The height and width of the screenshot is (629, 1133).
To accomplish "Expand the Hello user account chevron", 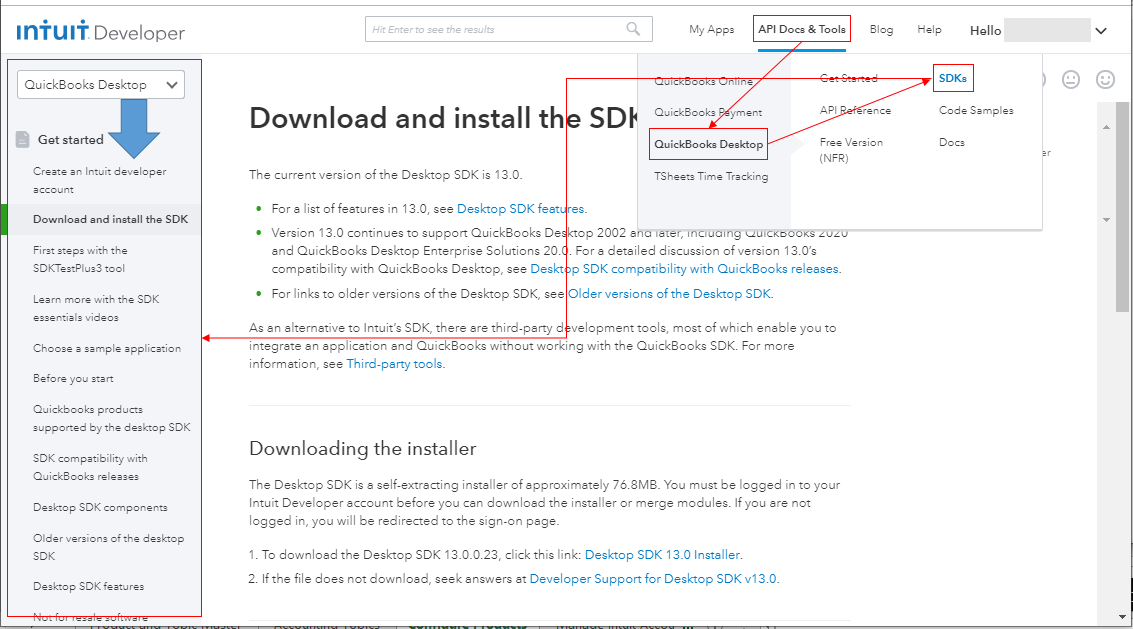I will click(1100, 30).
